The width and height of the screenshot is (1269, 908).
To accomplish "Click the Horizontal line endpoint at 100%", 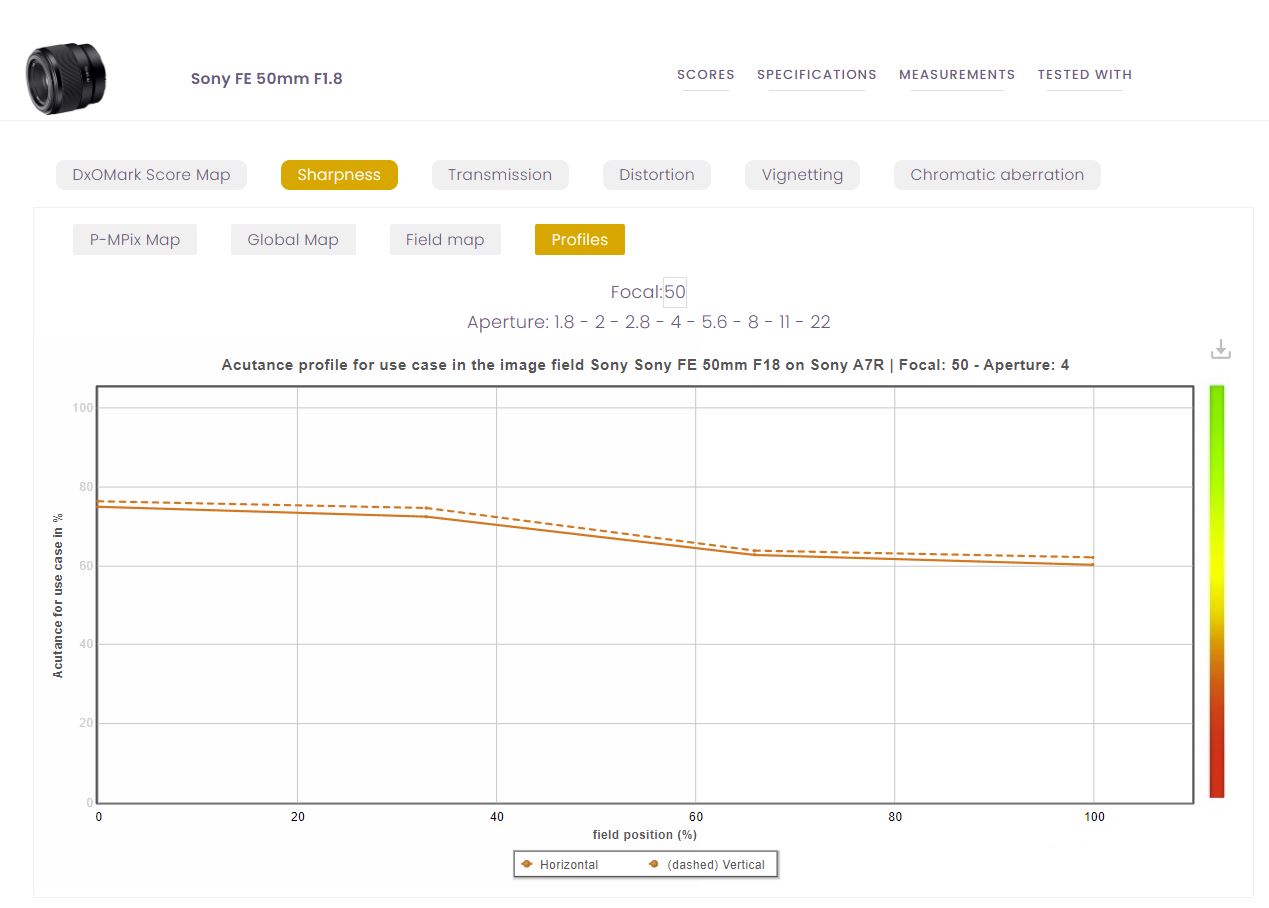I will click(x=1093, y=565).
